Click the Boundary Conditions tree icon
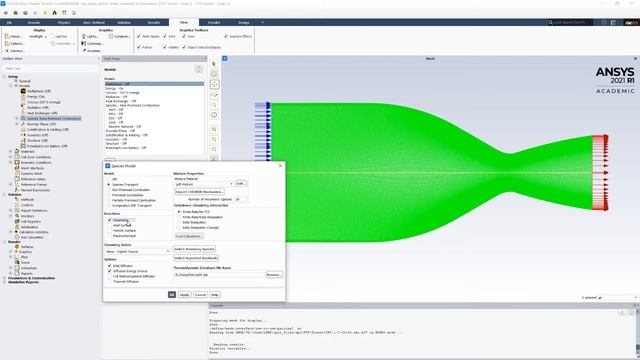 17,162
